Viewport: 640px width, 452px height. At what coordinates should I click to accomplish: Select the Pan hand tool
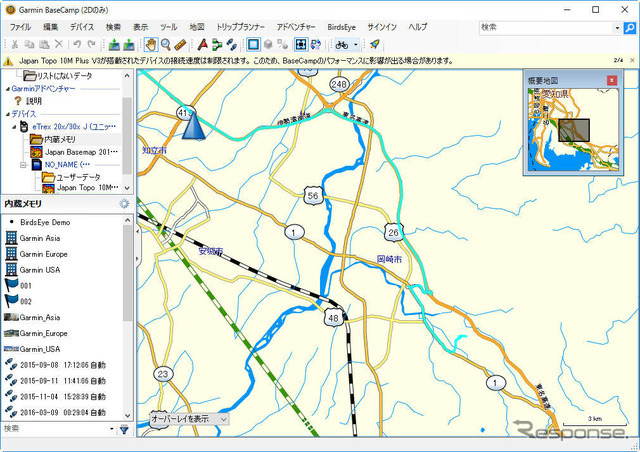[x=151, y=44]
